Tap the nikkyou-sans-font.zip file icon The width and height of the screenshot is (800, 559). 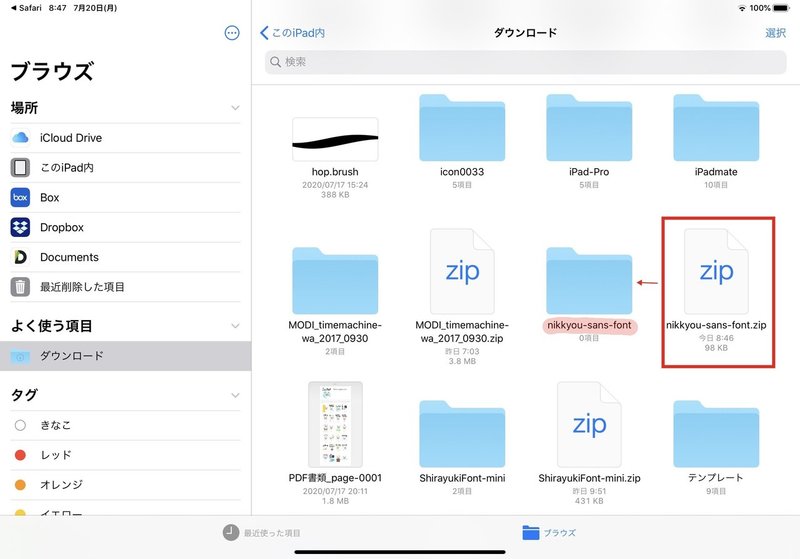tap(716, 271)
